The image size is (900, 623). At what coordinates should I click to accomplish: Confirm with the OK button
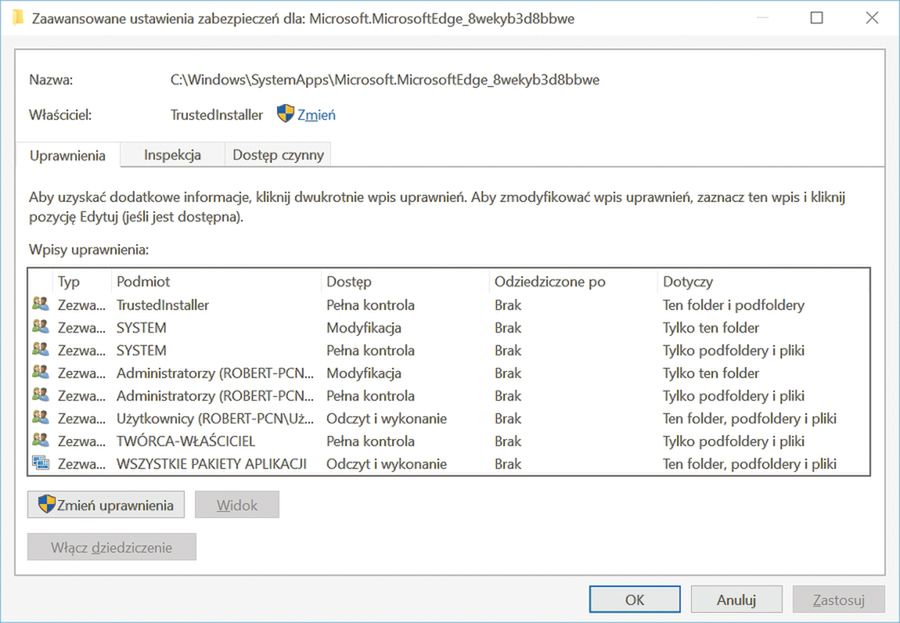[x=635, y=599]
